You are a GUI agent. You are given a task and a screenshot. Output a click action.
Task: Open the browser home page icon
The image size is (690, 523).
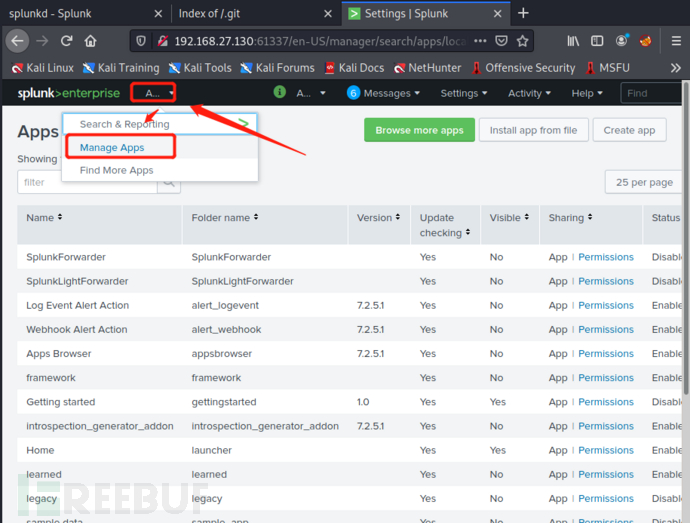(x=91, y=41)
